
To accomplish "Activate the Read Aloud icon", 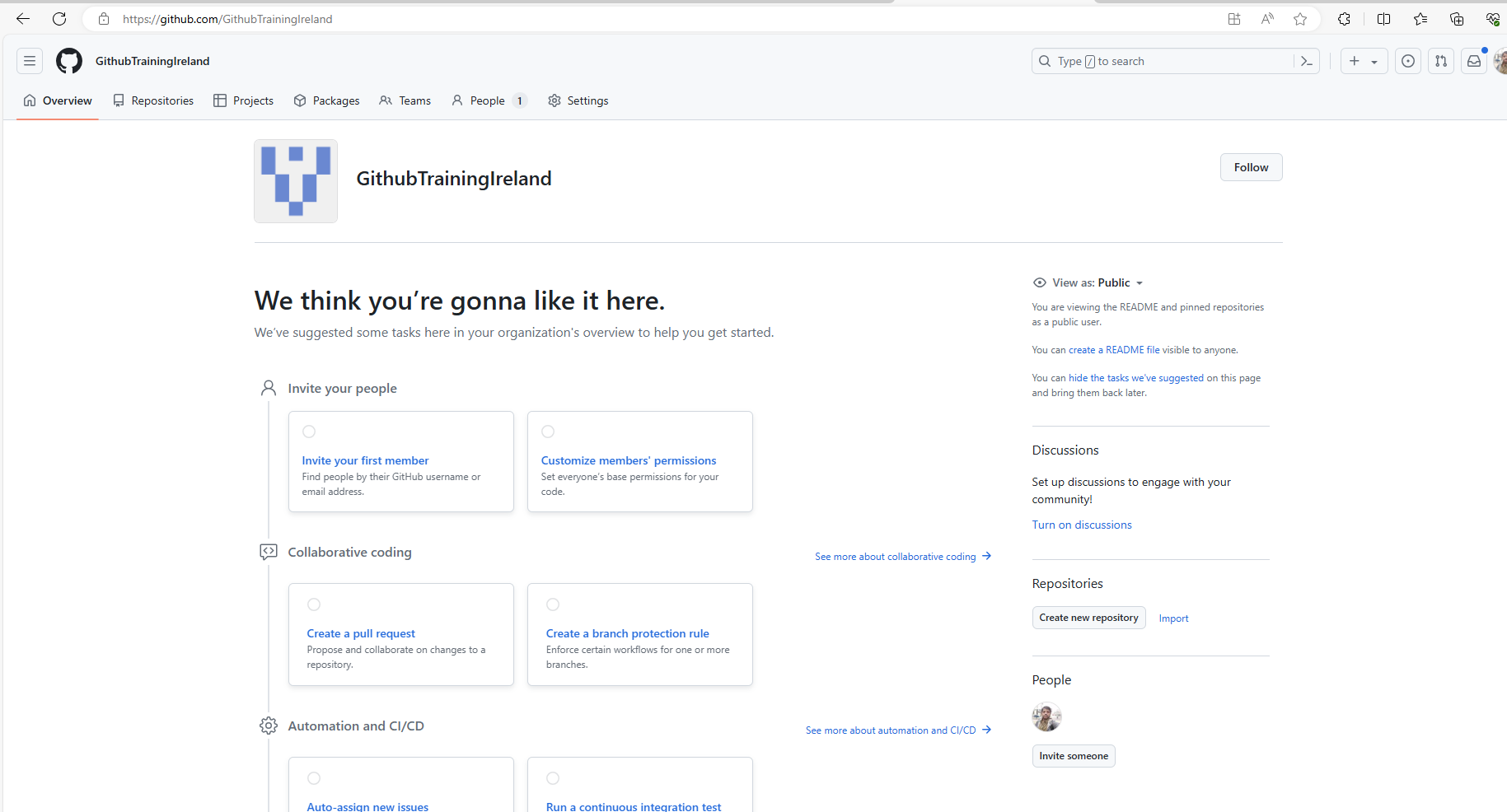I will (1267, 19).
